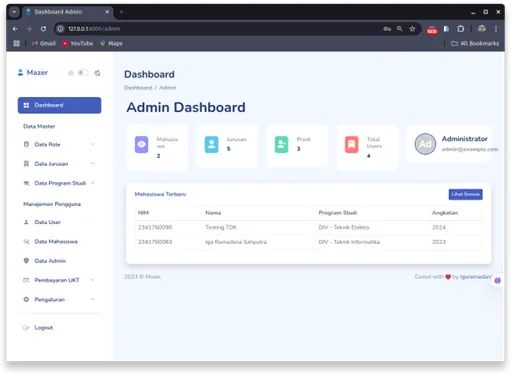The image size is (511, 374).
Task: Bookmark this page with star icon
Action: click(x=412, y=29)
